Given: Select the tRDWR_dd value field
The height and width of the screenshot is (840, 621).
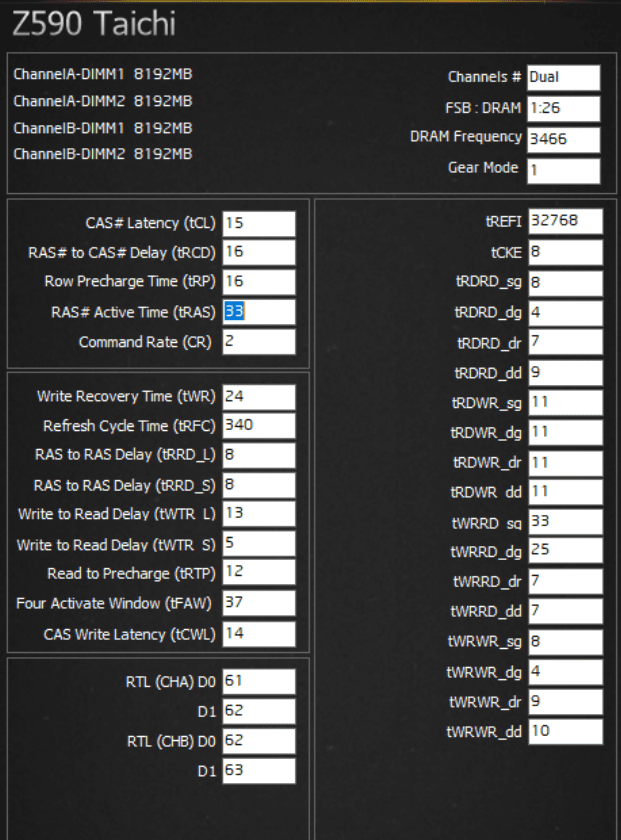Looking at the screenshot, I should click(x=566, y=492).
